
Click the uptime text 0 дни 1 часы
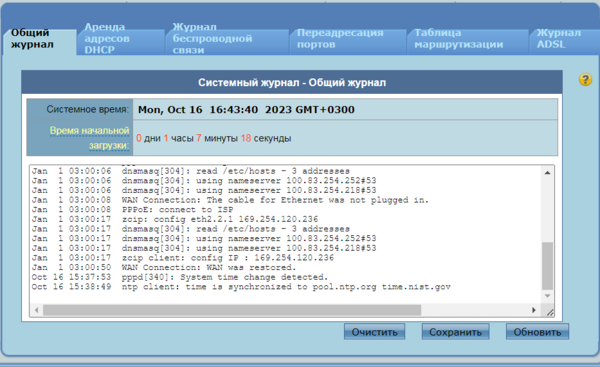tap(214, 138)
